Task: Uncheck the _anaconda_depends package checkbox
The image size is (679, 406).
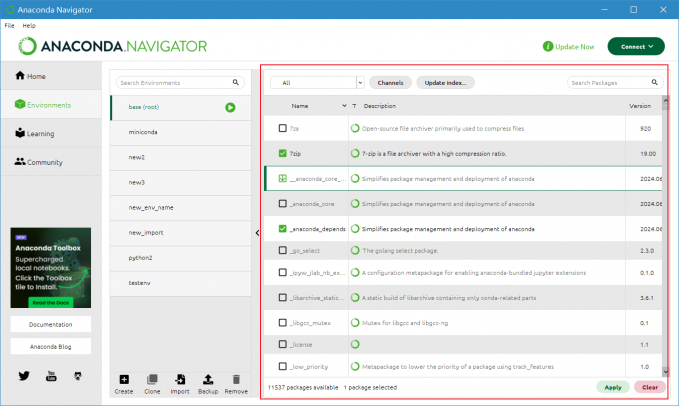Action: pyautogui.click(x=283, y=229)
